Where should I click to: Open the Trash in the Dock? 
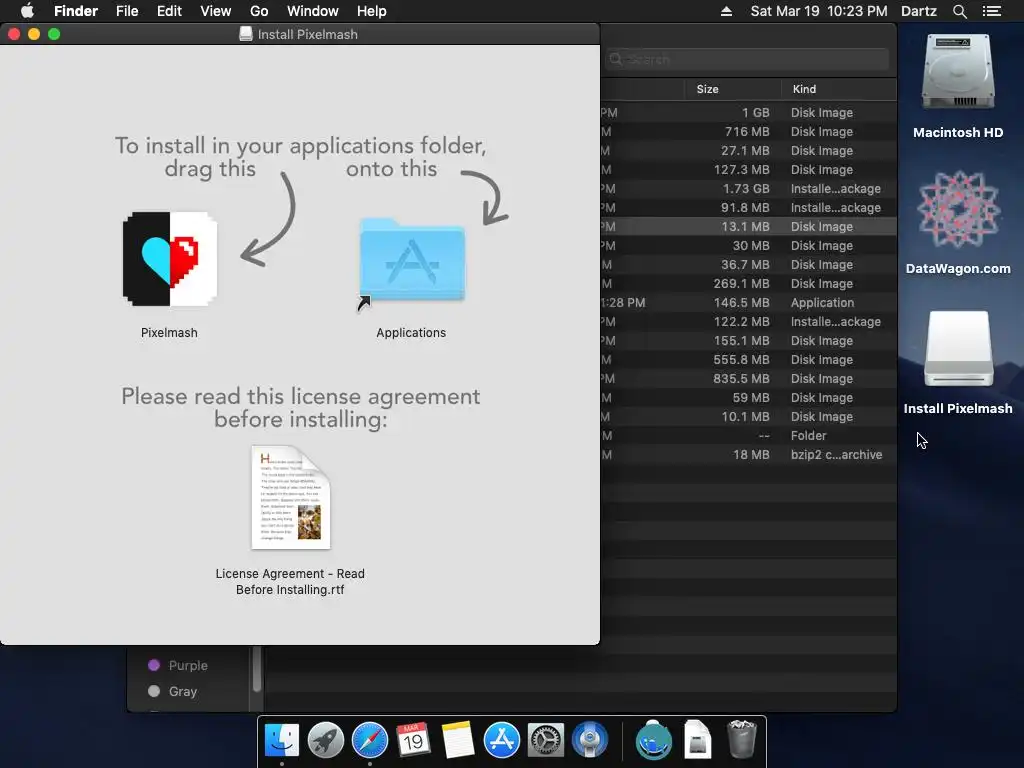741,739
